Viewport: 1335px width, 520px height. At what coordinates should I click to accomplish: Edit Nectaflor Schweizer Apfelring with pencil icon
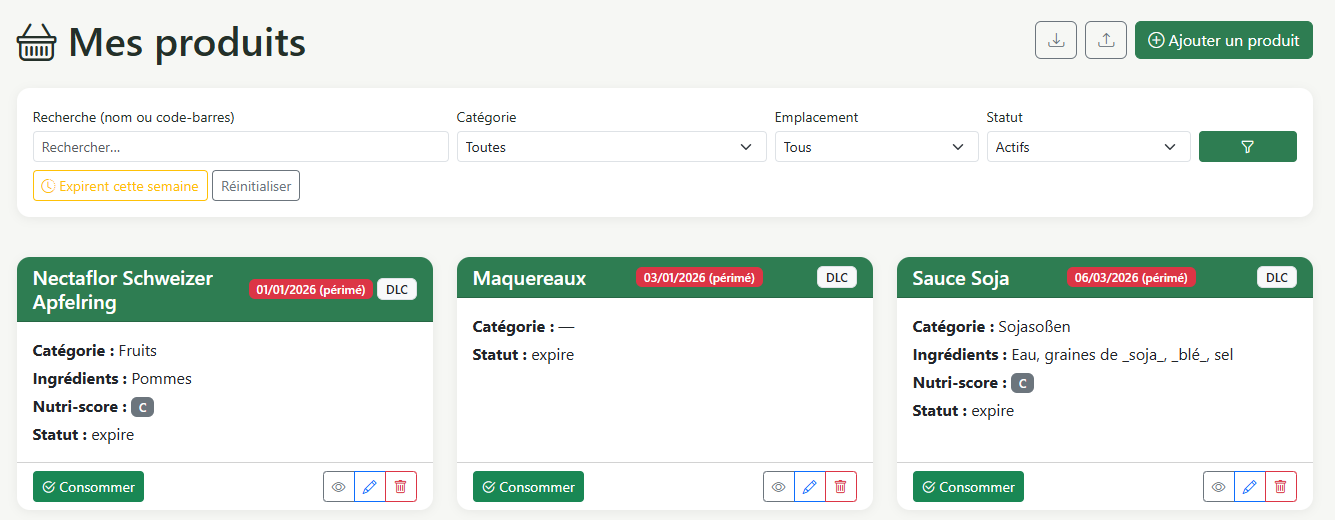[x=370, y=487]
